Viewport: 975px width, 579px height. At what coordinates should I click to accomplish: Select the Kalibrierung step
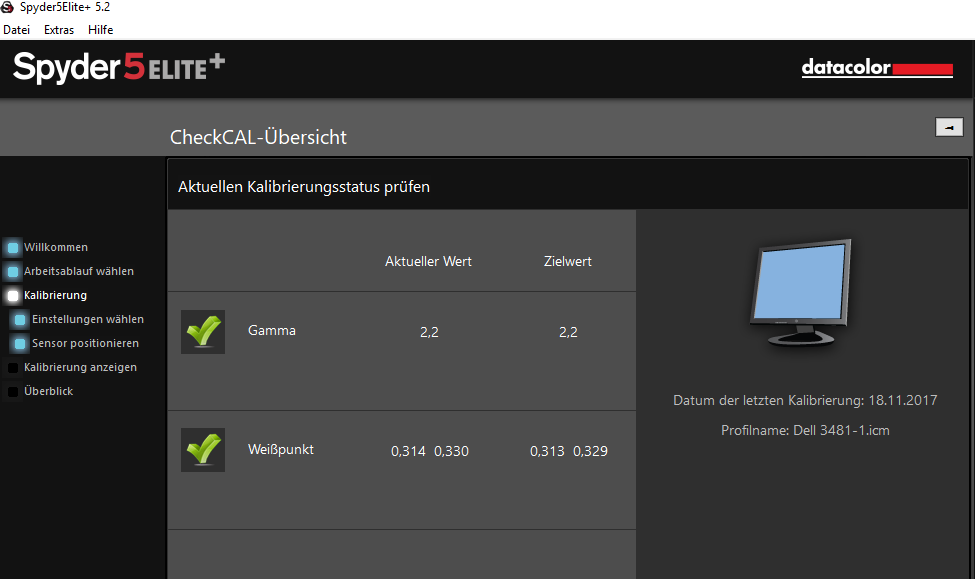pos(55,295)
